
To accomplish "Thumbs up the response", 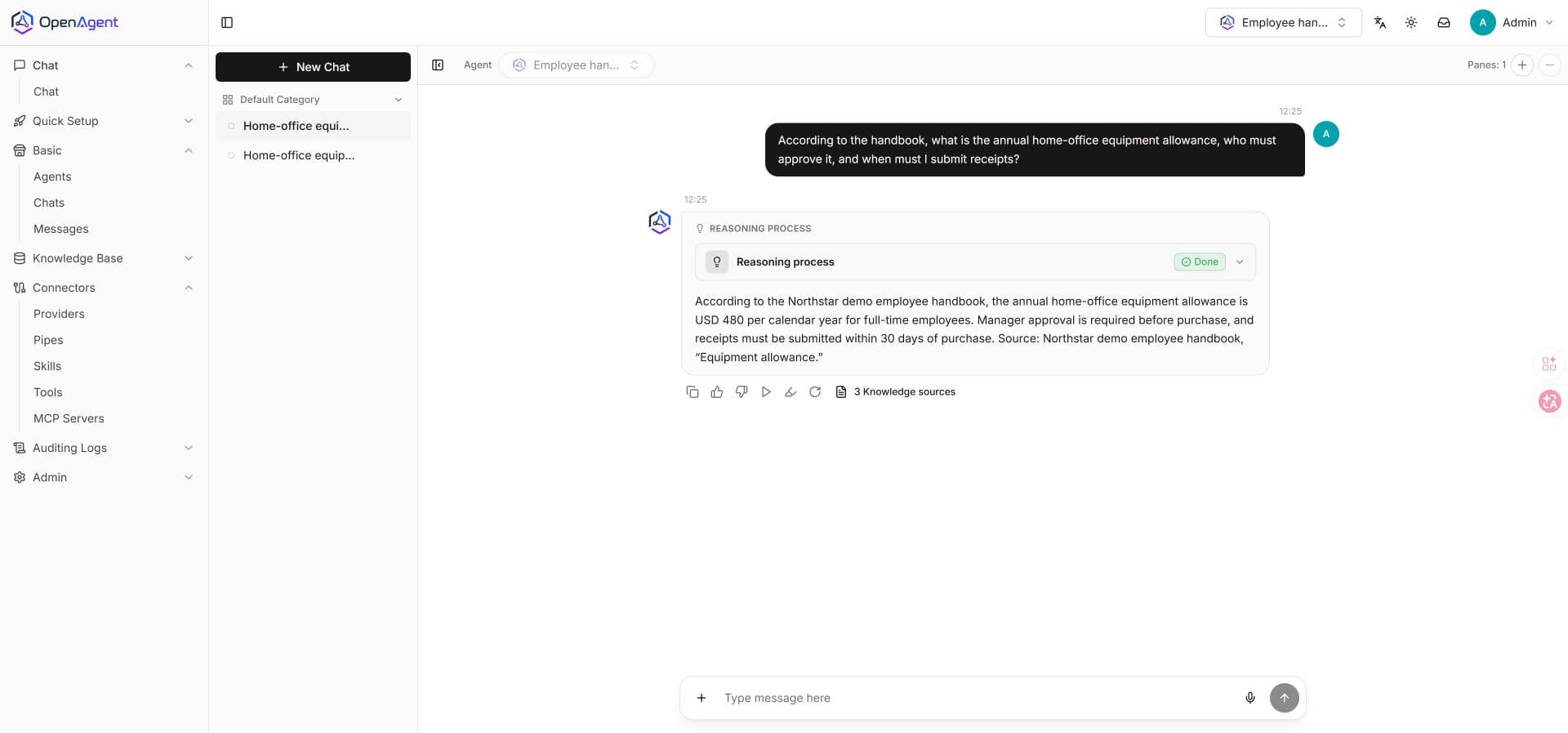I will pos(717,392).
